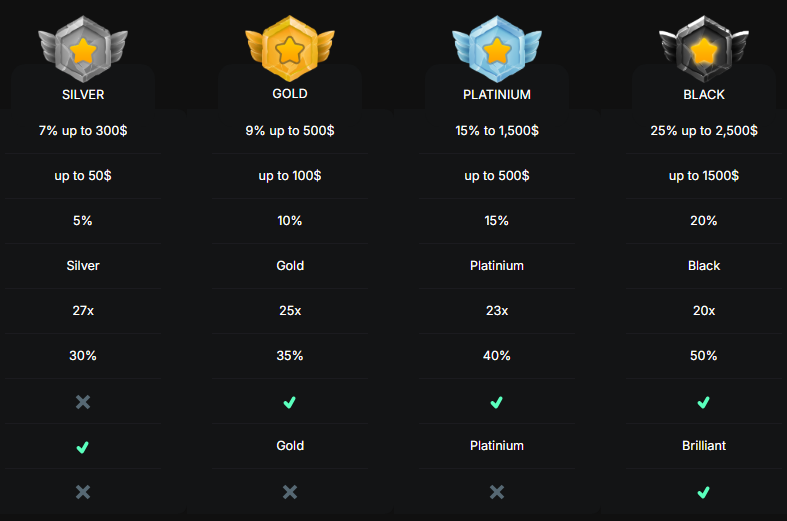Click the green checkmark below Gold's 35%

(290, 403)
